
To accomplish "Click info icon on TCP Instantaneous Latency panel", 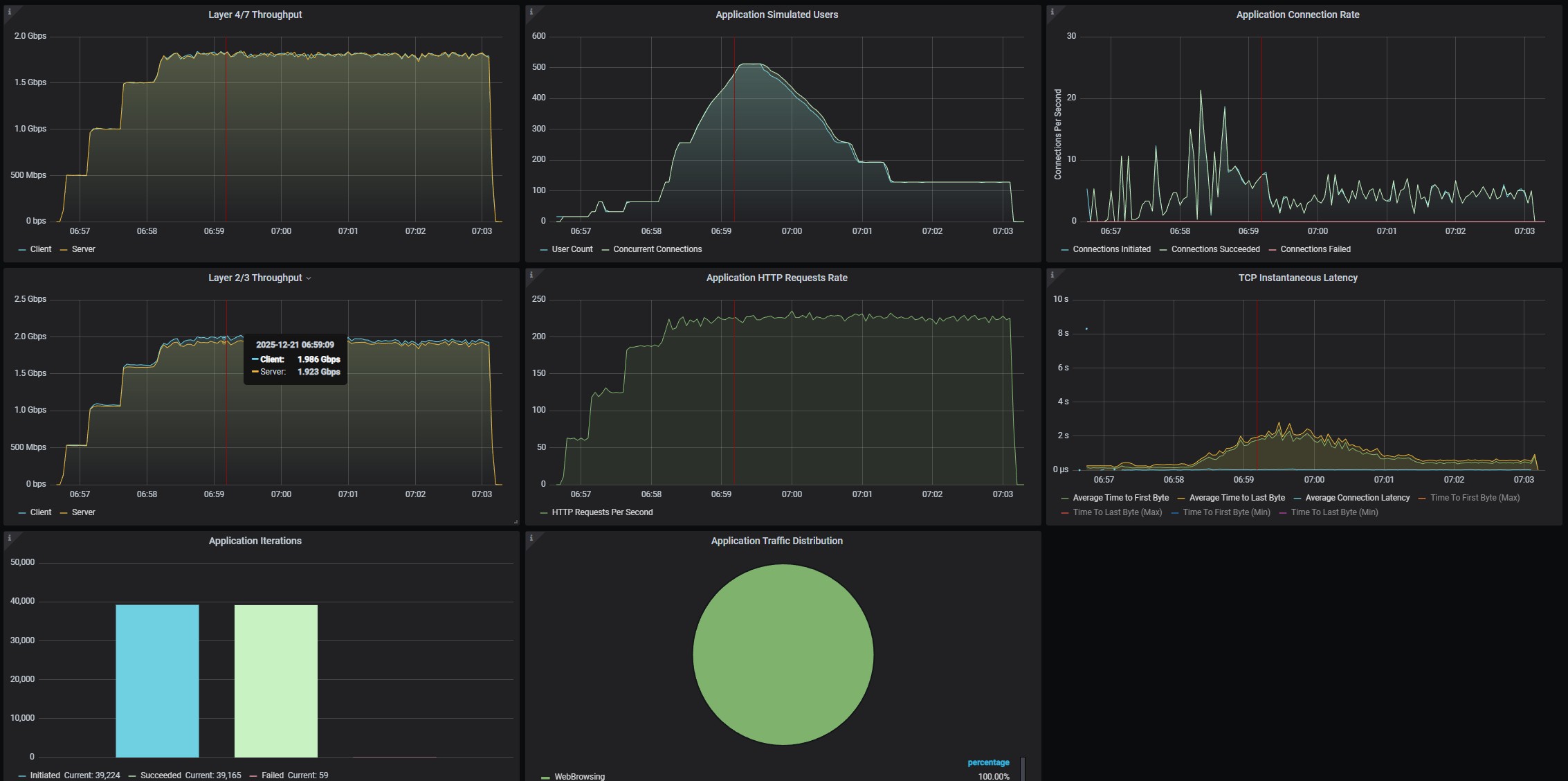I will tap(1052, 274).
